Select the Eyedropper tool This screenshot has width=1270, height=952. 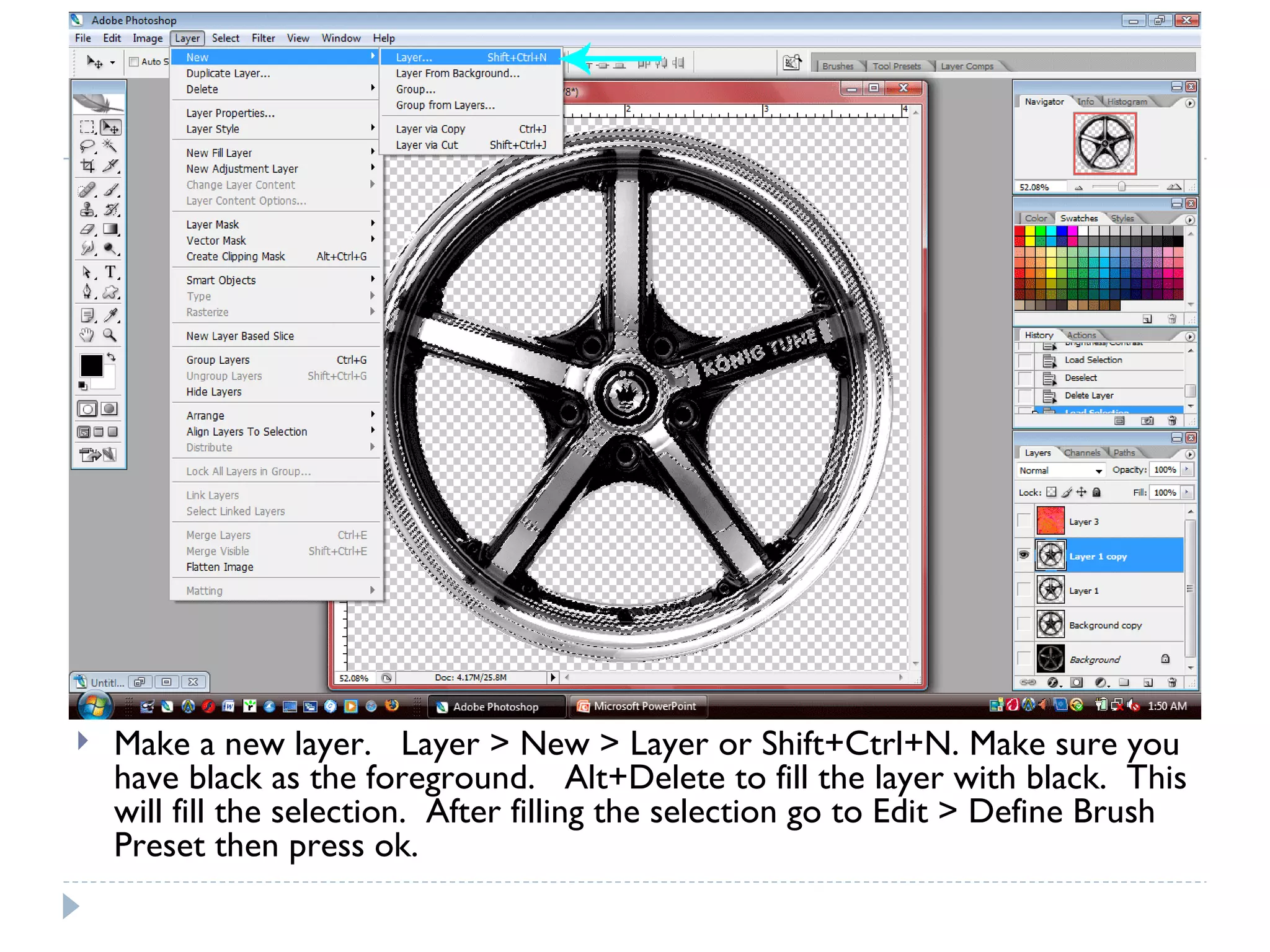[110, 315]
